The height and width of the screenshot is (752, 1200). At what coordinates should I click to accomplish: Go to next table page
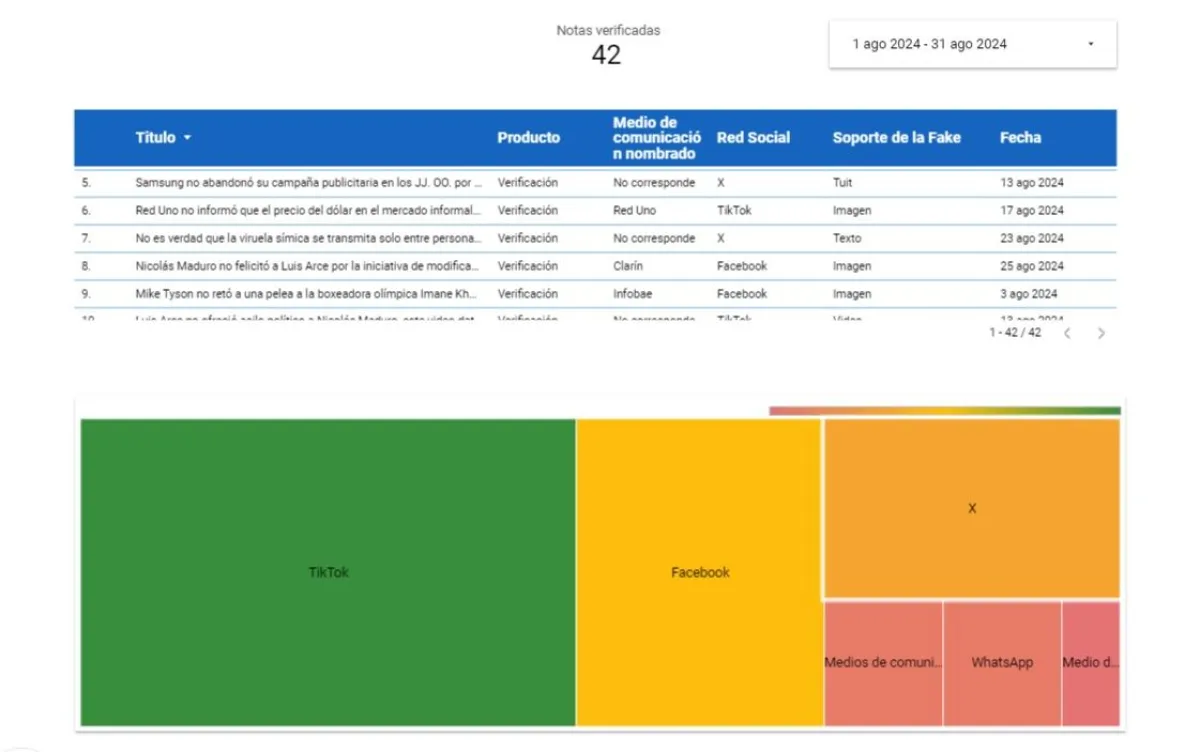pos(1101,333)
